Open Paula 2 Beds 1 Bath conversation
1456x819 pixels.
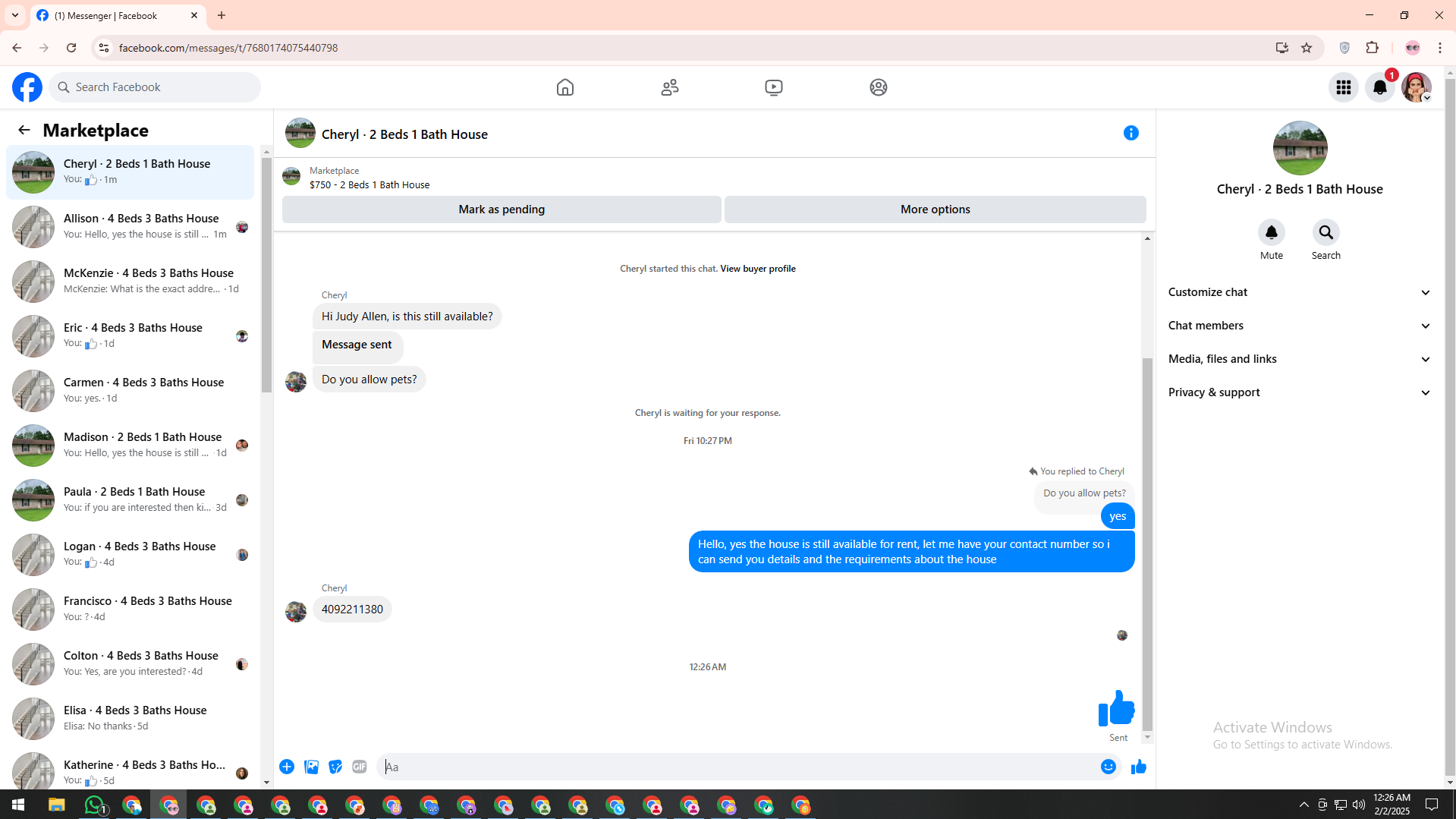click(131, 499)
